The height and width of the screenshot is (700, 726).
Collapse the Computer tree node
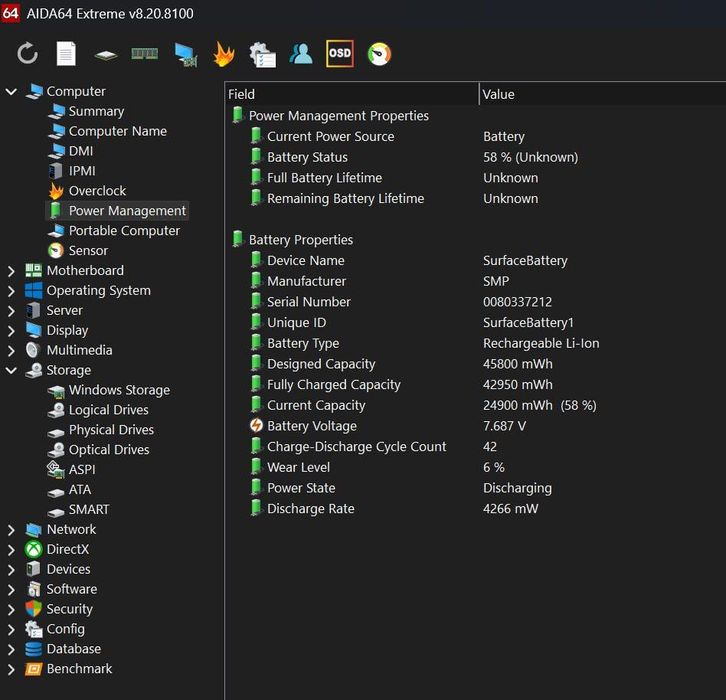coord(11,92)
